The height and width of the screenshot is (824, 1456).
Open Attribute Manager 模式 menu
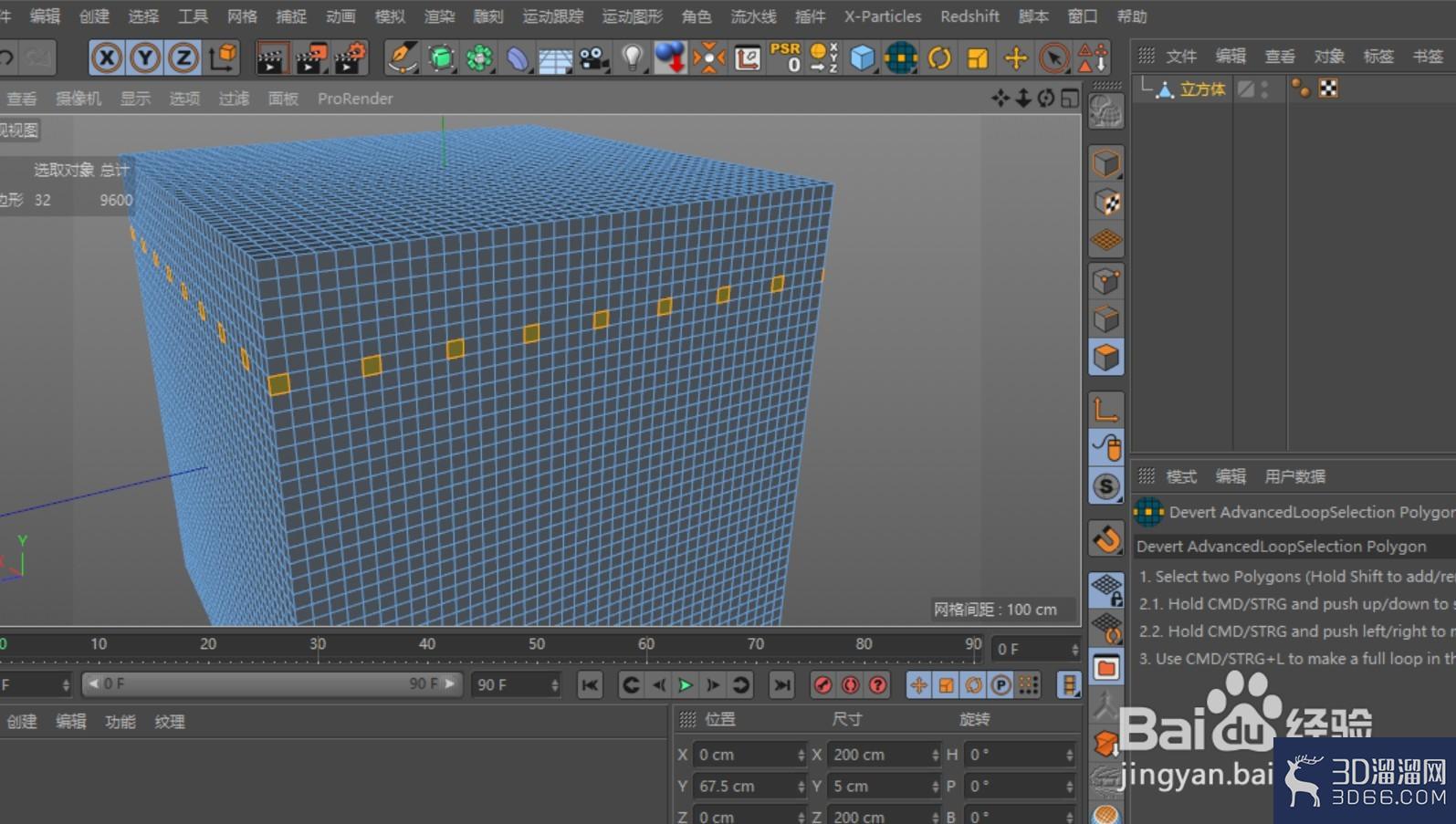coord(1180,476)
